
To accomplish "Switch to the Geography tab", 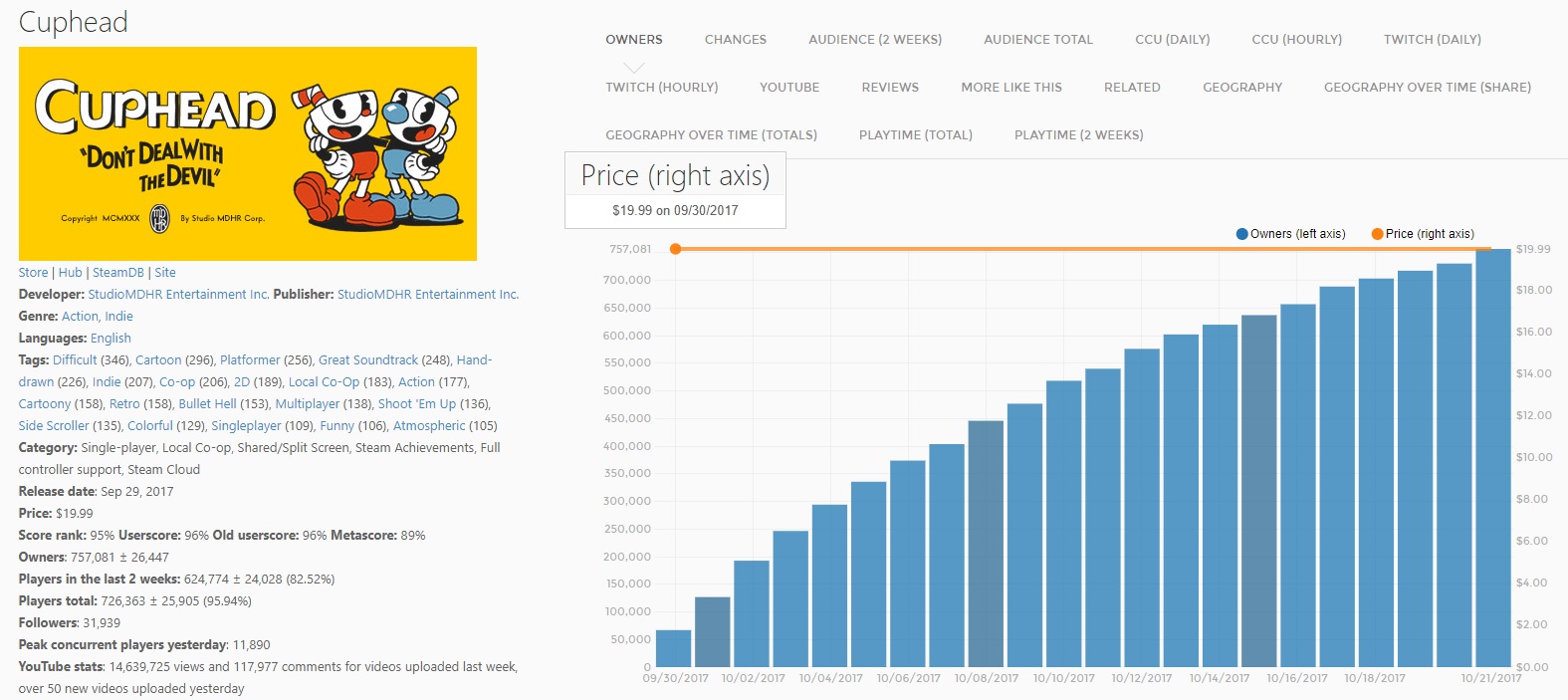I will point(1242,88).
